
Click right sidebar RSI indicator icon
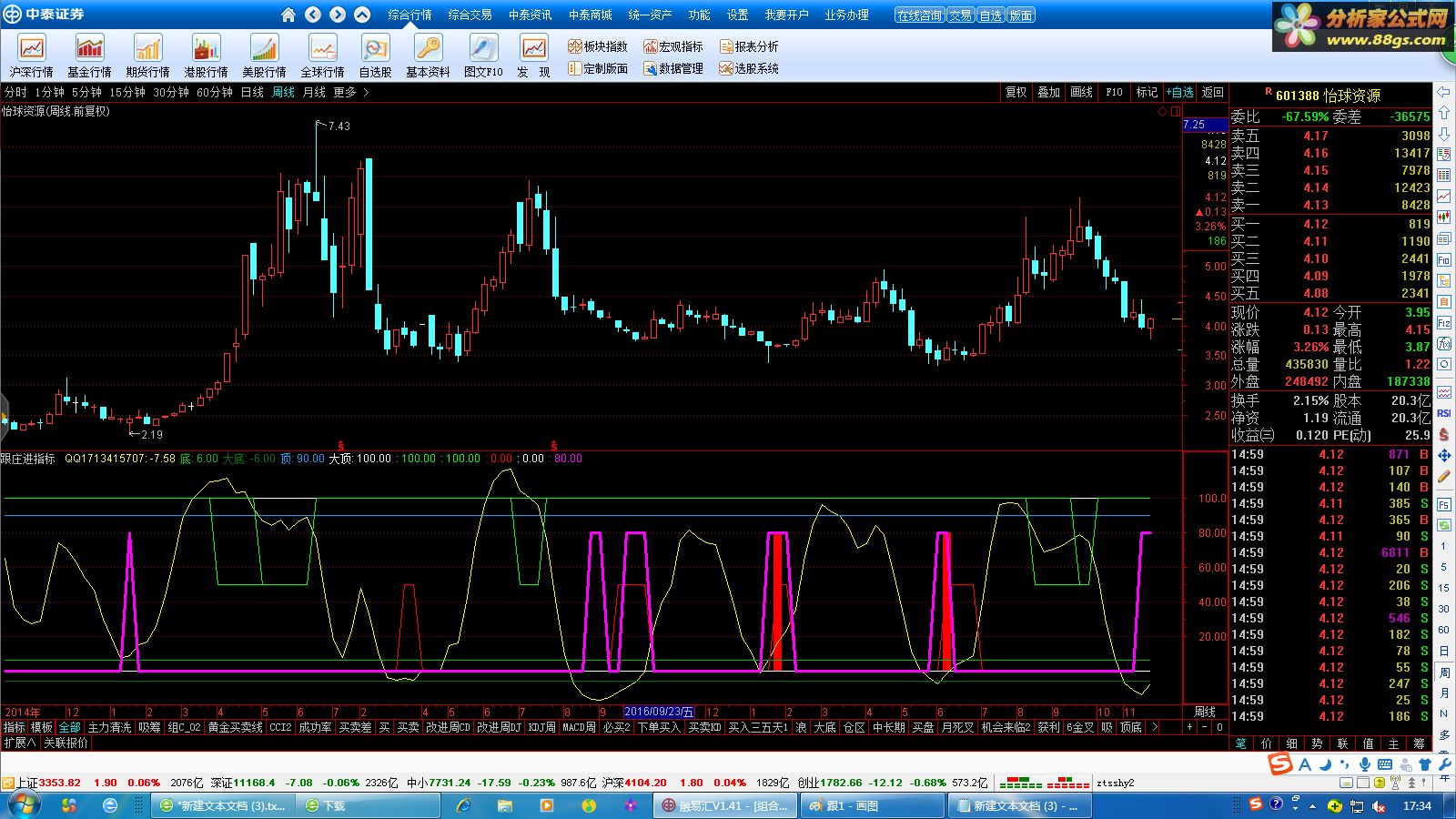[1444, 413]
